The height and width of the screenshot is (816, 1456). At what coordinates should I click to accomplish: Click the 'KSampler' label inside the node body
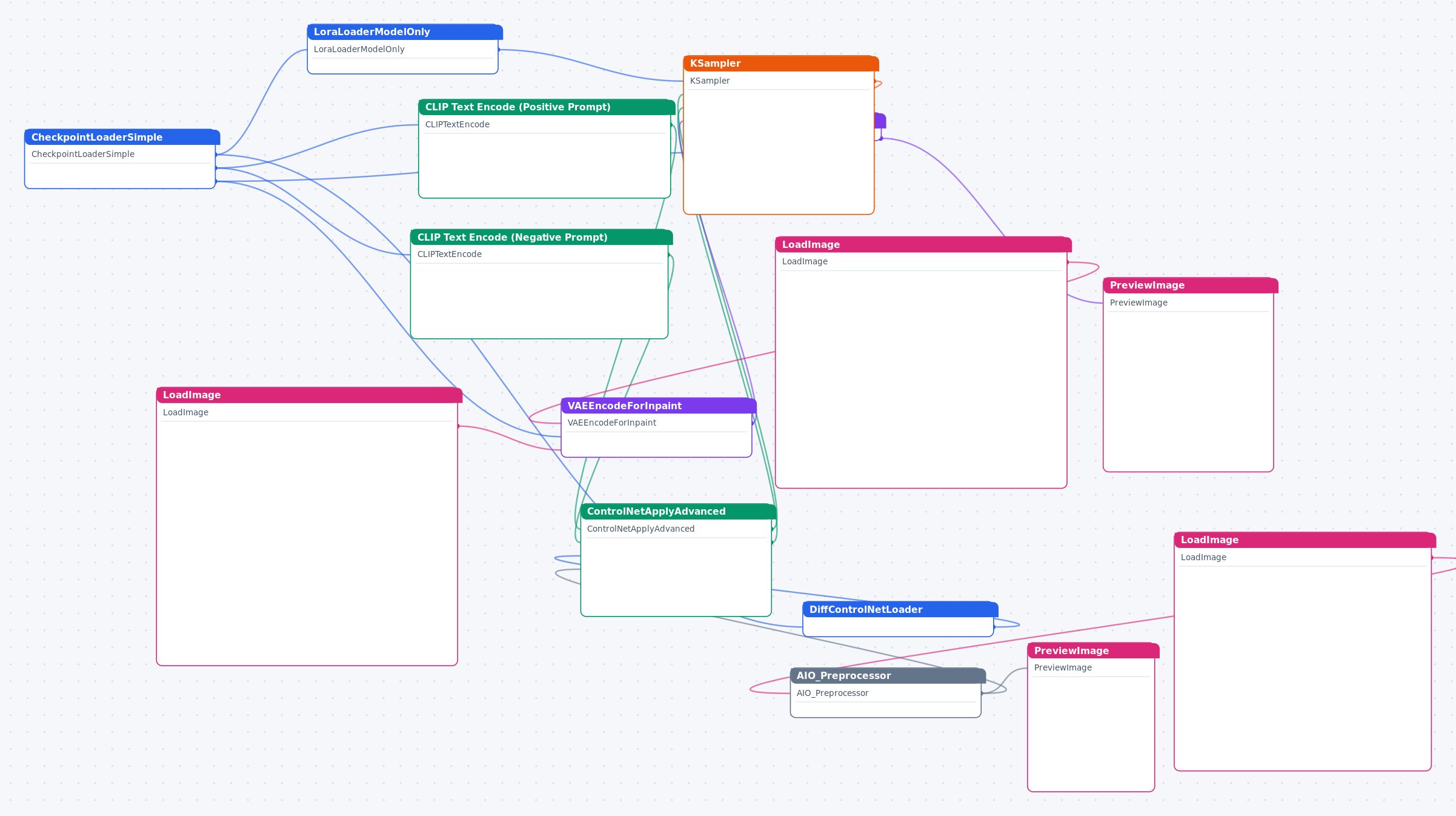tap(710, 81)
